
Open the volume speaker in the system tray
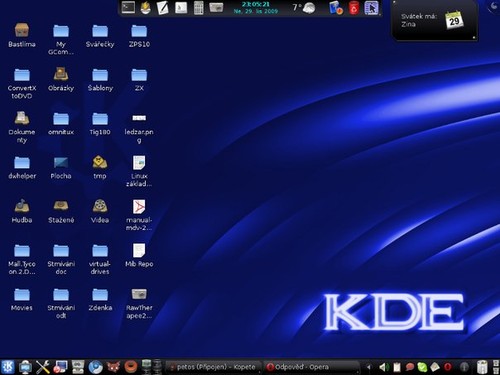pyautogui.click(x=384, y=367)
